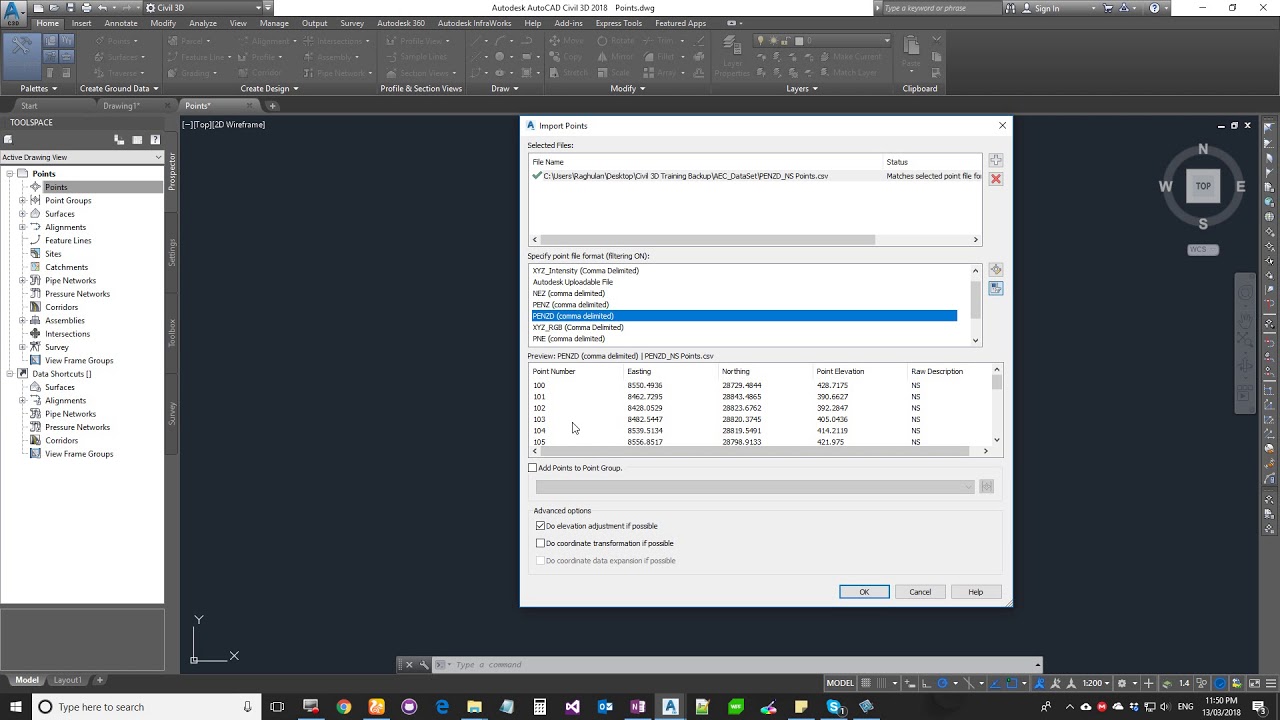Image resolution: width=1280 pixels, height=720 pixels.
Task: Click the red X remove file icon
Action: click(x=995, y=178)
